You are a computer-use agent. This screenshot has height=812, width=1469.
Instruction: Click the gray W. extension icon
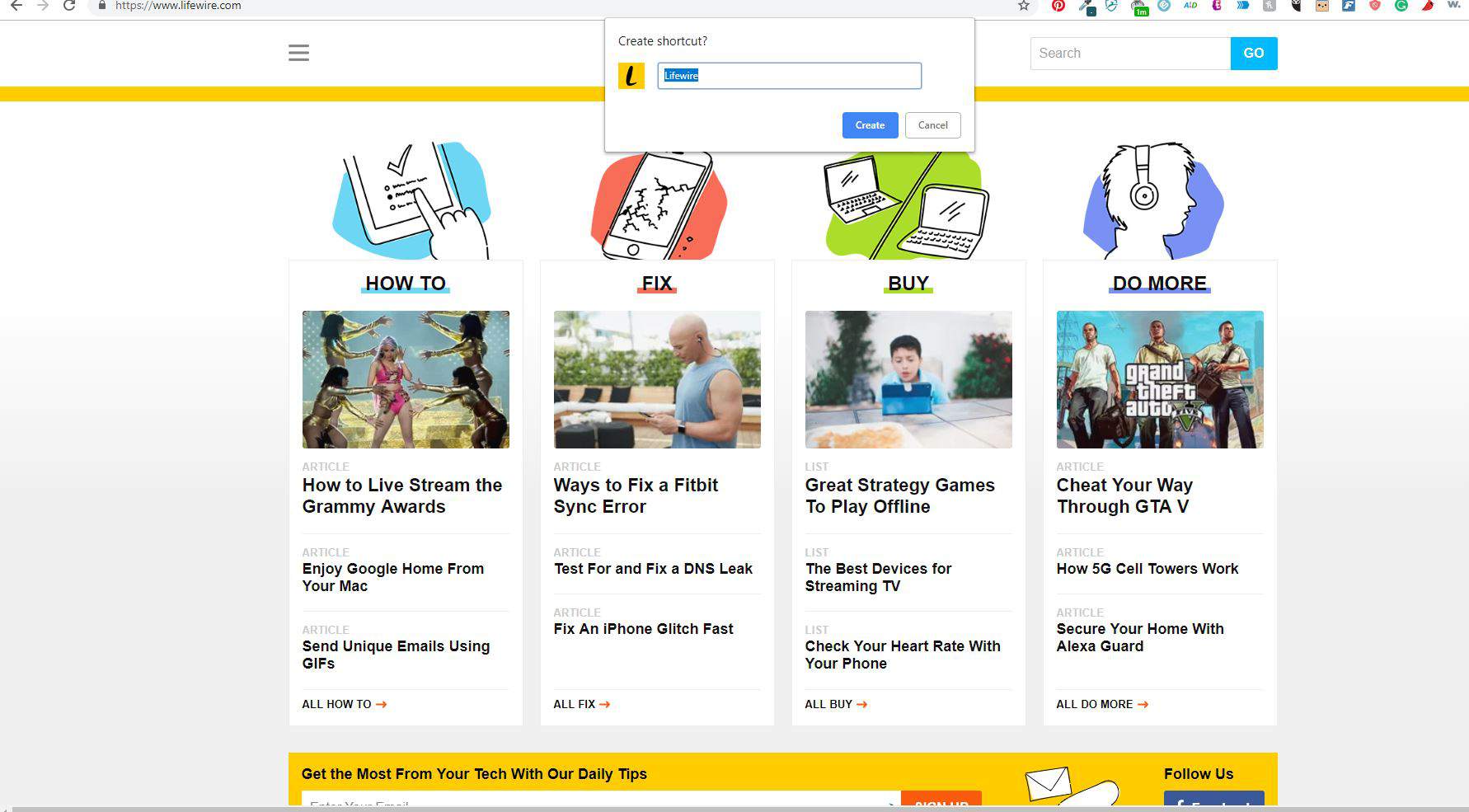pyautogui.click(x=1454, y=4)
